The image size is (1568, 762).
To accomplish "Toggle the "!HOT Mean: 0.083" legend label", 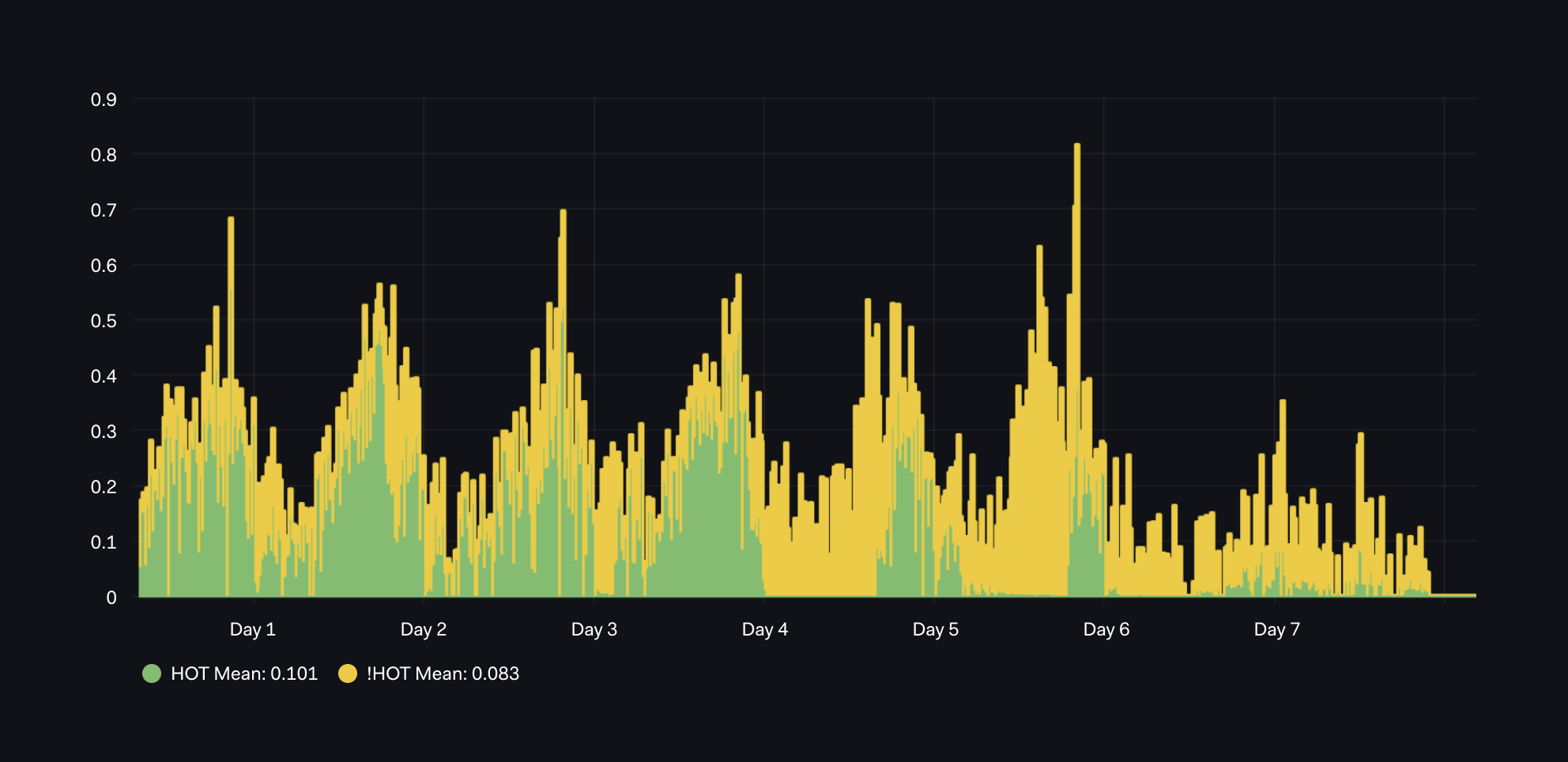I will [x=443, y=673].
